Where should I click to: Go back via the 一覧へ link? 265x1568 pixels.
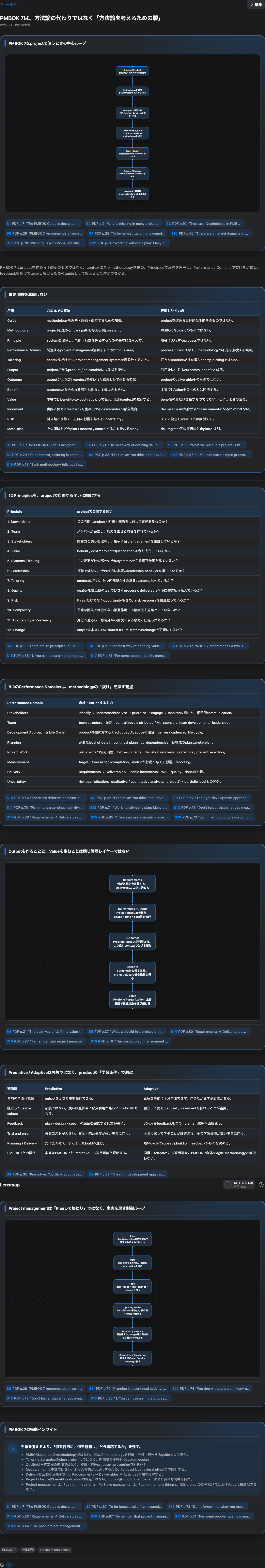coord(9,4)
